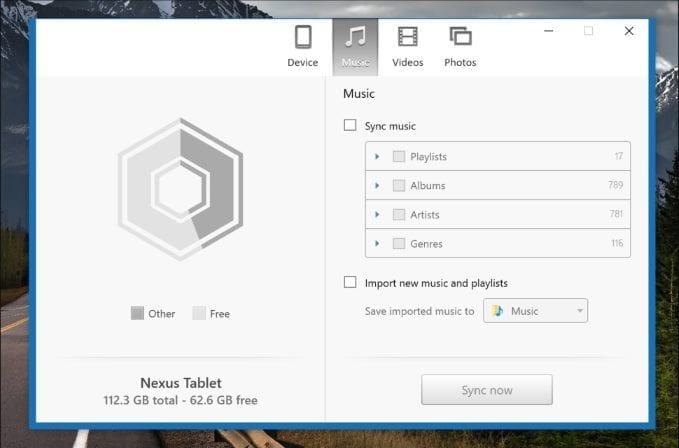
Task: Open the Save imported music to dropdown
Action: tap(536, 311)
